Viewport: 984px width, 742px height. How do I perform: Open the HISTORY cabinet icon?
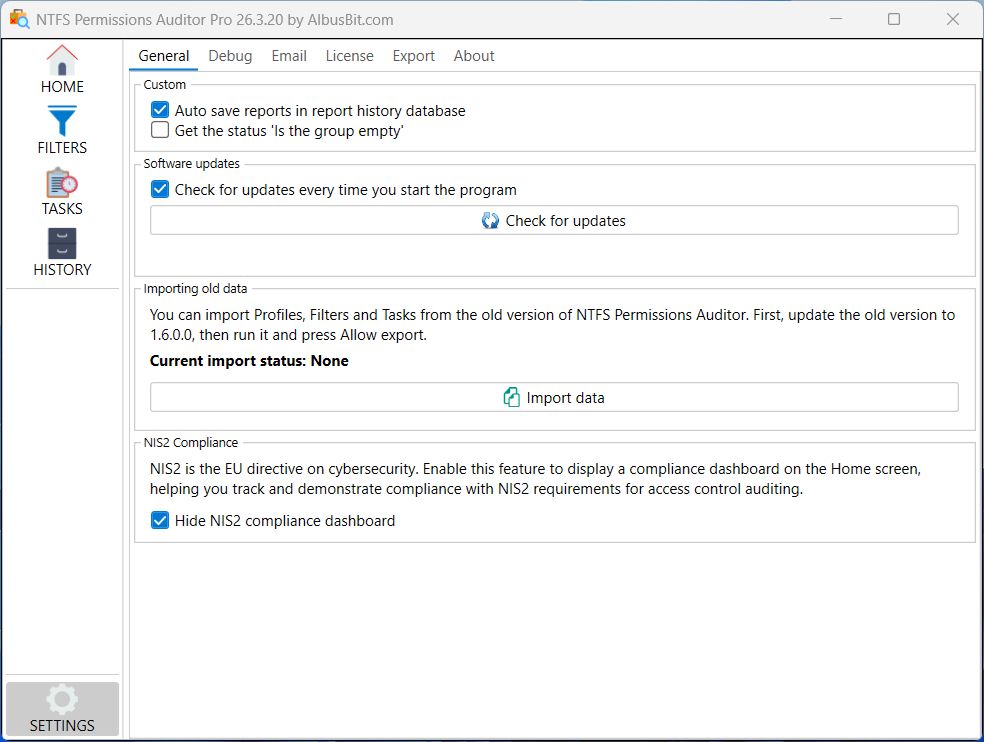(62, 244)
